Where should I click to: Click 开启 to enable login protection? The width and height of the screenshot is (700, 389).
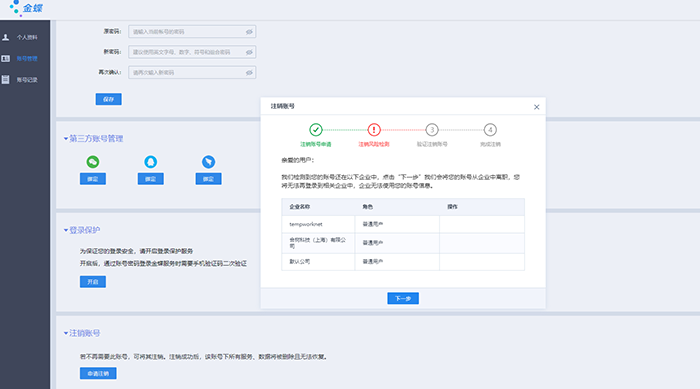coord(93,282)
